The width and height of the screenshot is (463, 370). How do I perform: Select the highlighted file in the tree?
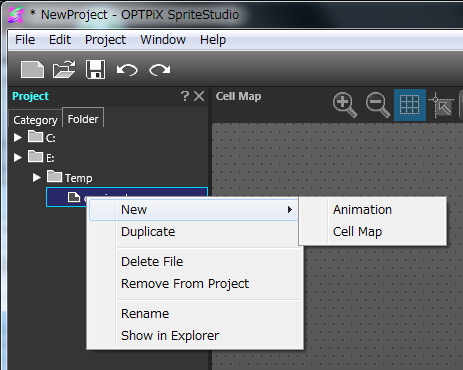[127, 197]
